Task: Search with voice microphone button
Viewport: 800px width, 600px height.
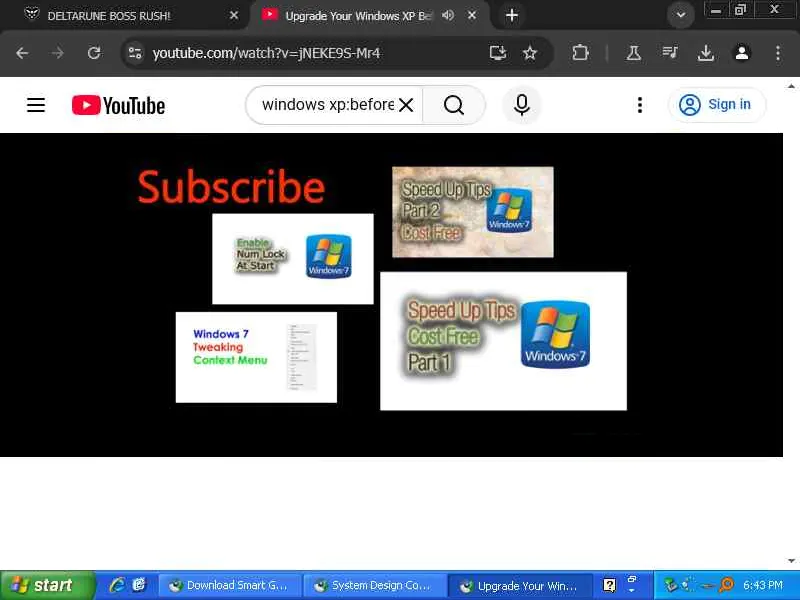Action: 521,105
